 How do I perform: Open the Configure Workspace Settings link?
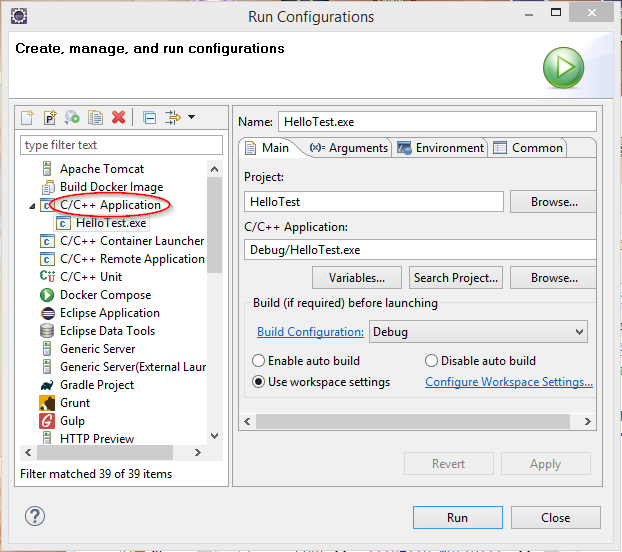[x=508, y=382]
